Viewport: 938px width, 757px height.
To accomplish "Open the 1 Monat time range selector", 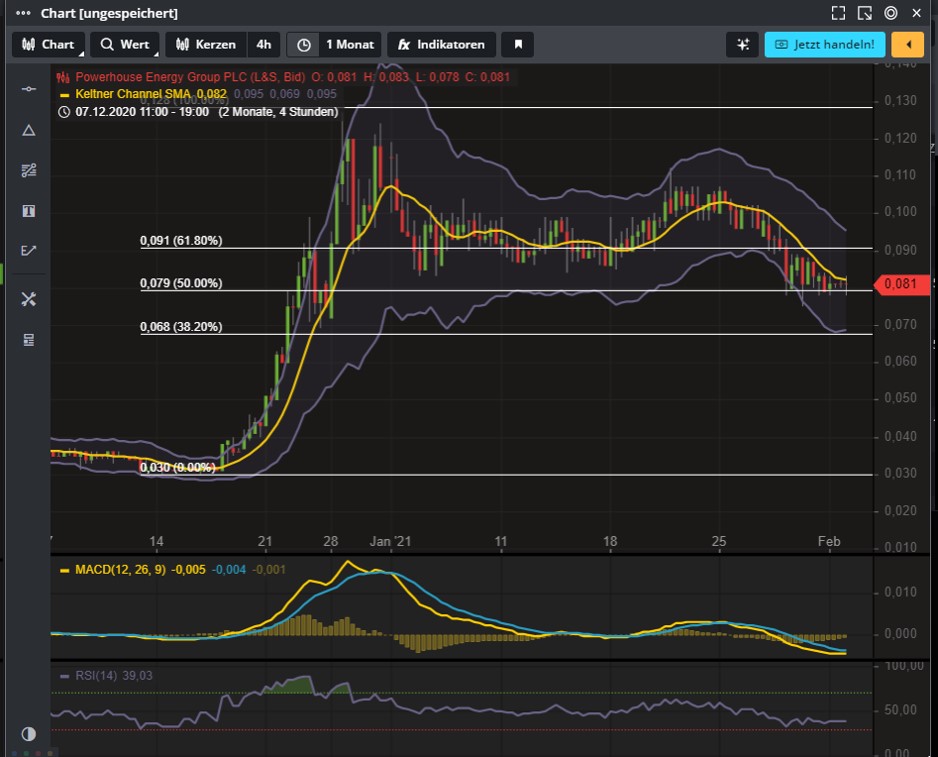I will click(x=335, y=45).
